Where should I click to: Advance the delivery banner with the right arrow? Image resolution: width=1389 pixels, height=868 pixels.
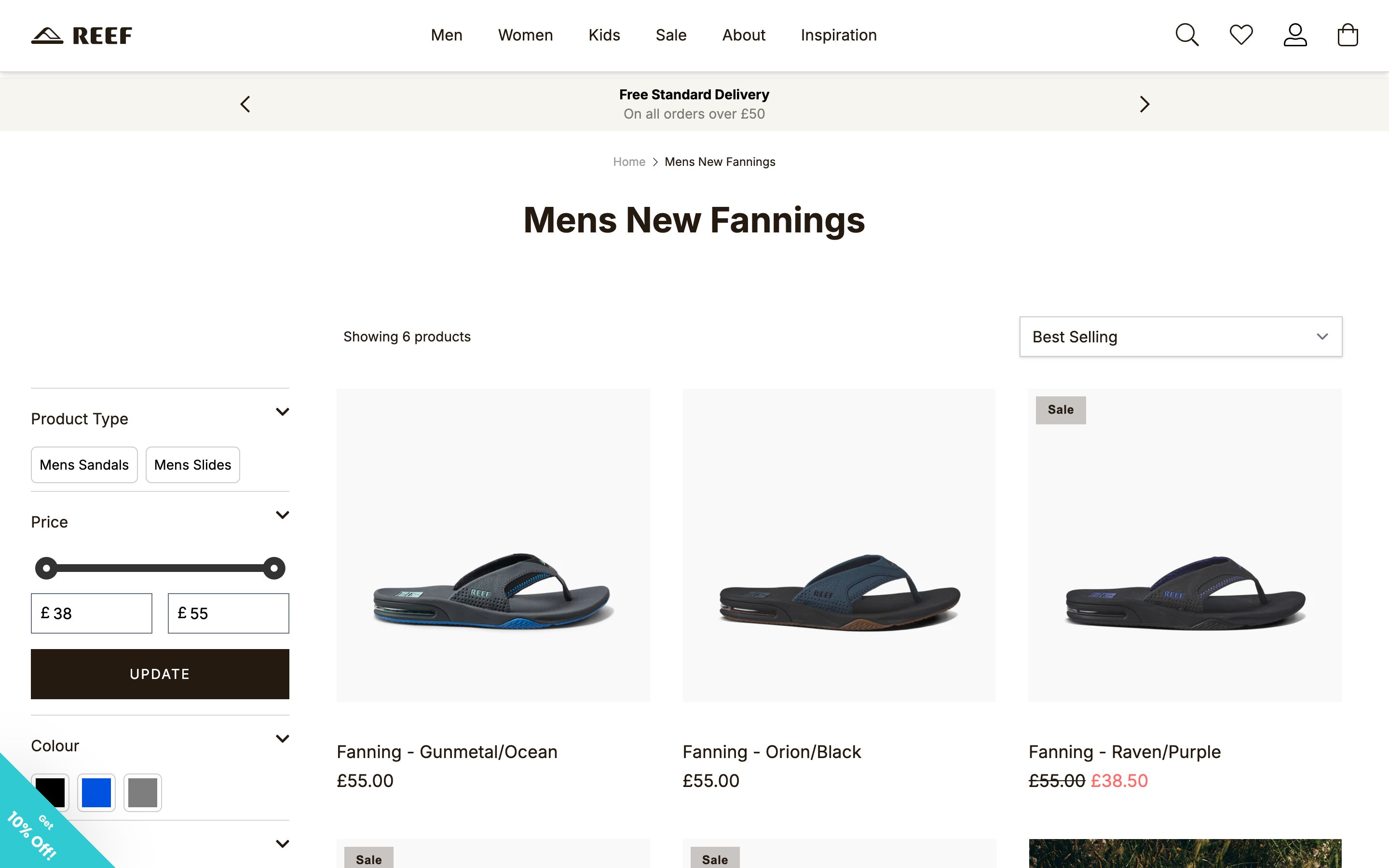click(x=1144, y=104)
